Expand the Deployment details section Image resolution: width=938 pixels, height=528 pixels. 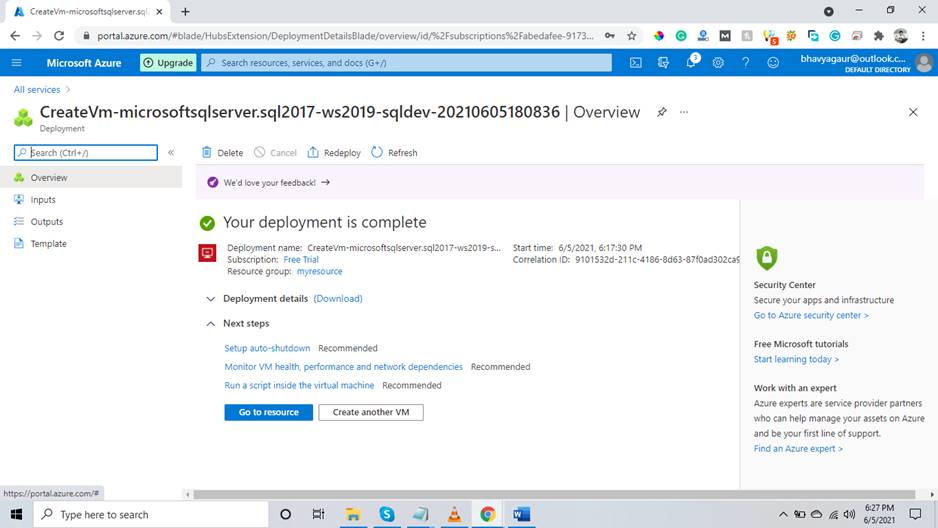[x=211, y=298]
